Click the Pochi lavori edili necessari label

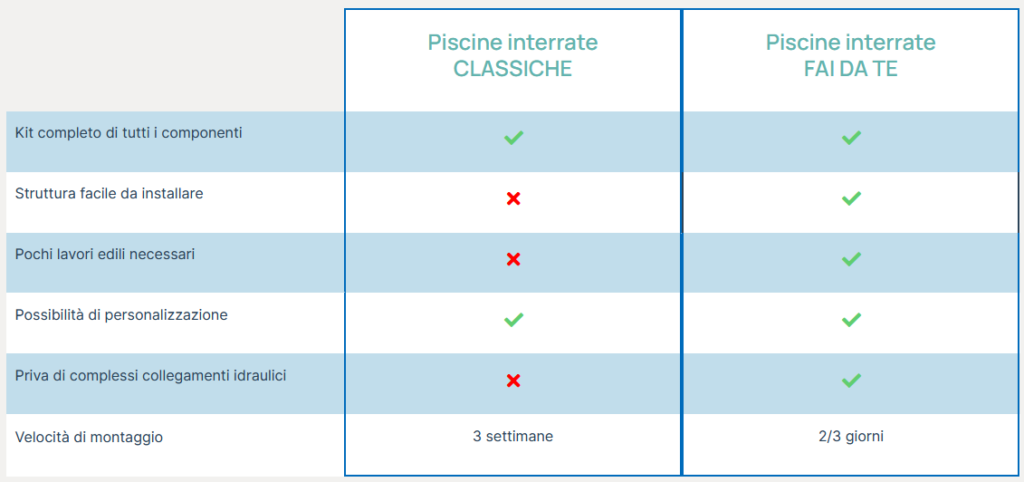pos(105,254)
